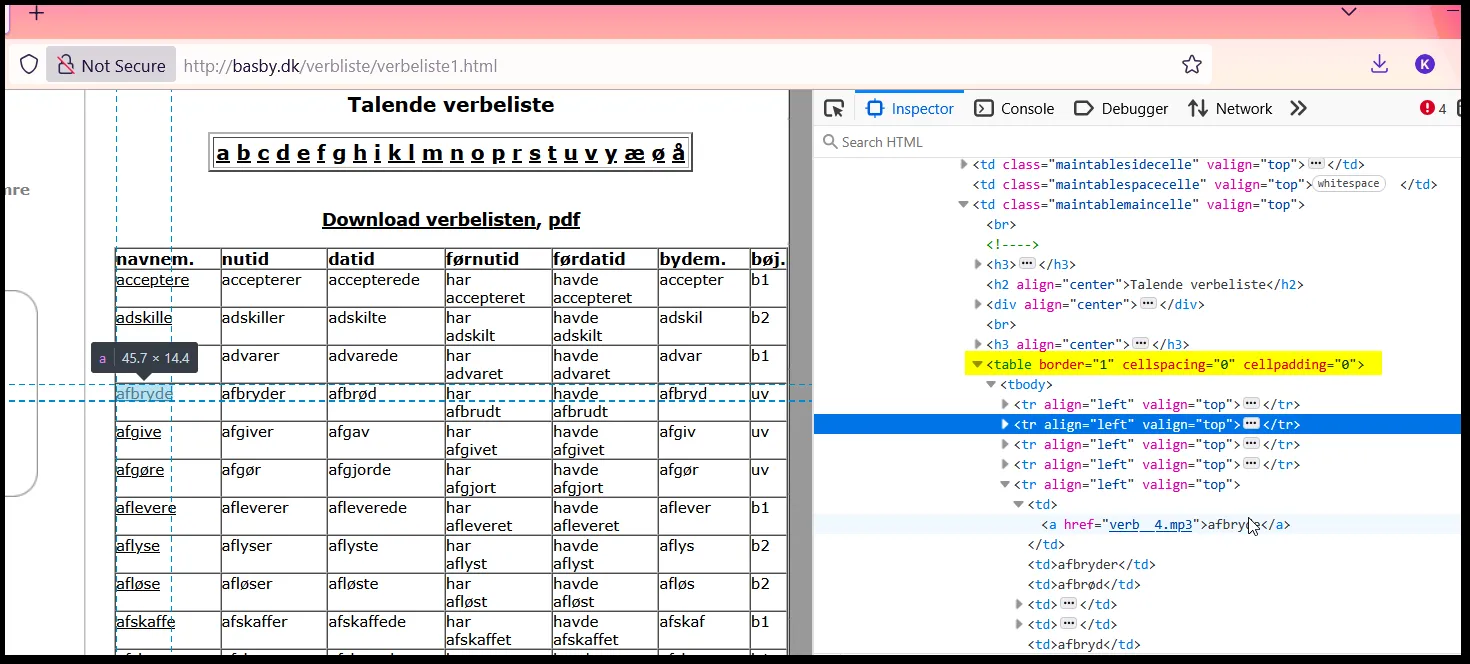Select the element picker tool in DevTools
The height and width of the screenshot is (664, 1470).
click(x=834, y=109)
